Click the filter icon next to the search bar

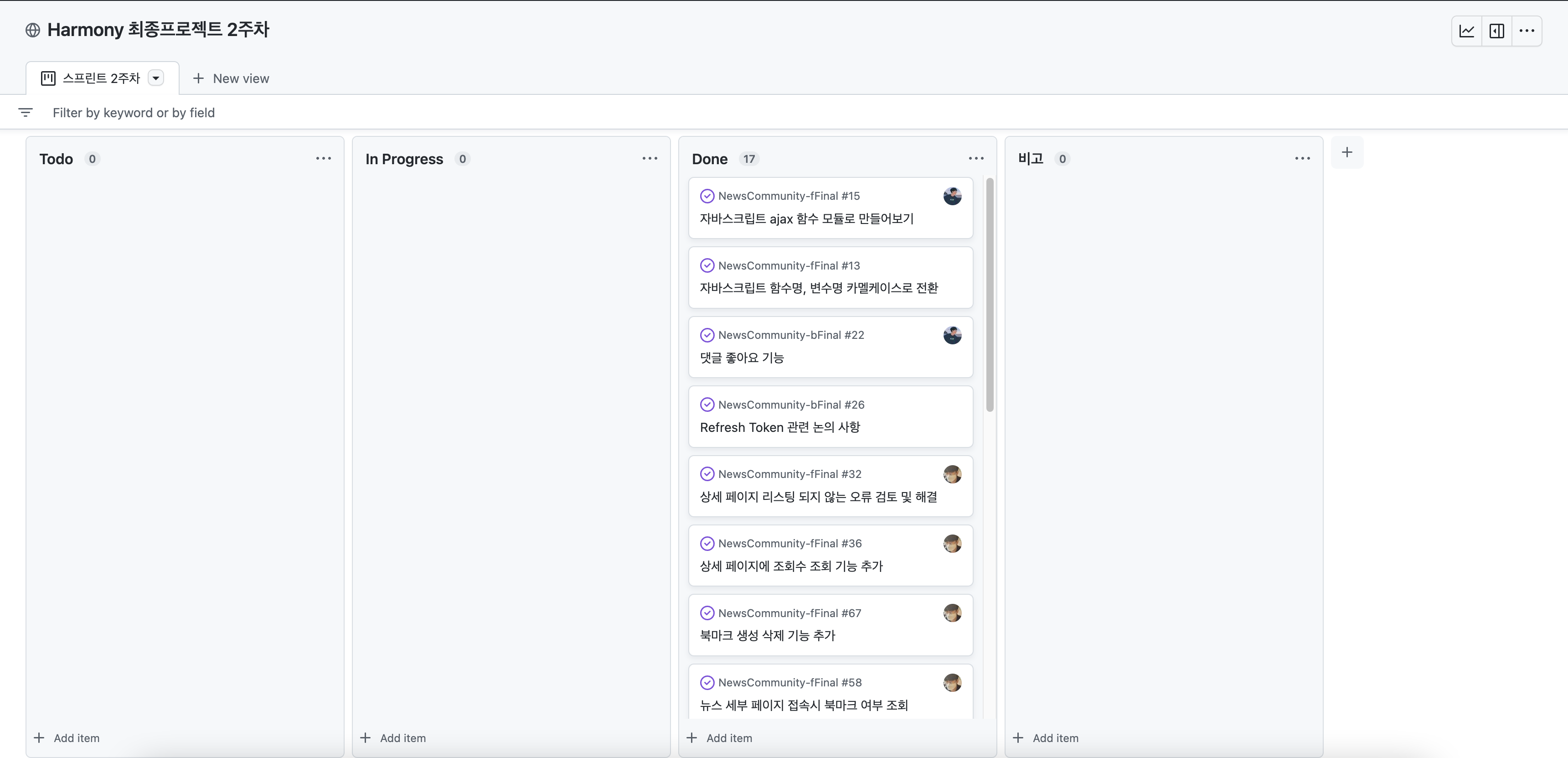coord(26,113)
